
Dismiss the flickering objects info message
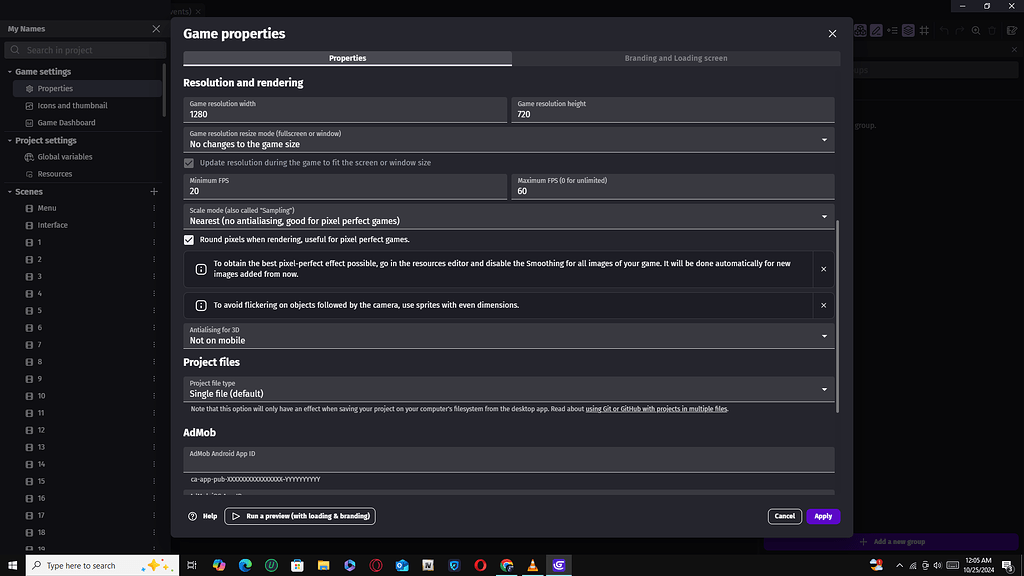823,305
